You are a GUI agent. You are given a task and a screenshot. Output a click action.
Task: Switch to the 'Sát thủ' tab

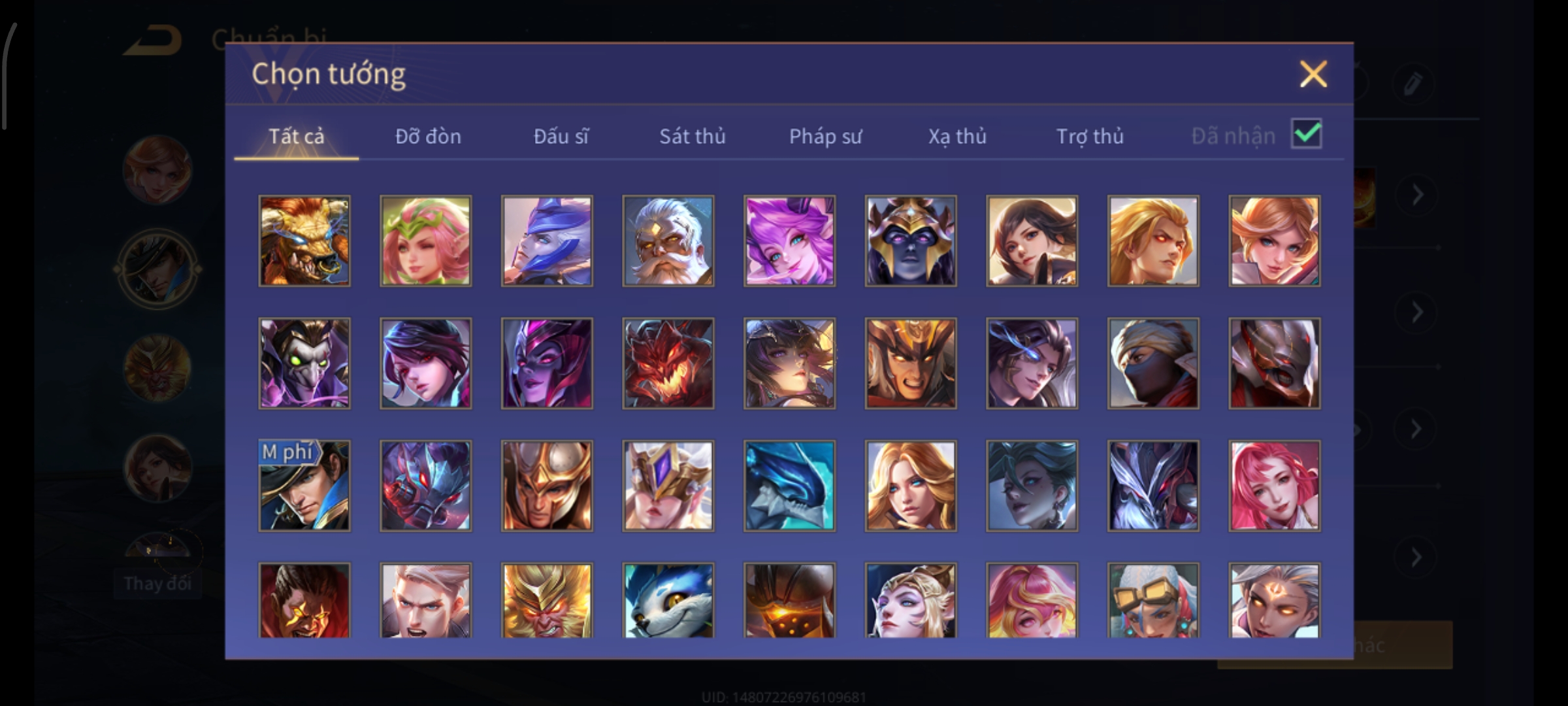692,136
